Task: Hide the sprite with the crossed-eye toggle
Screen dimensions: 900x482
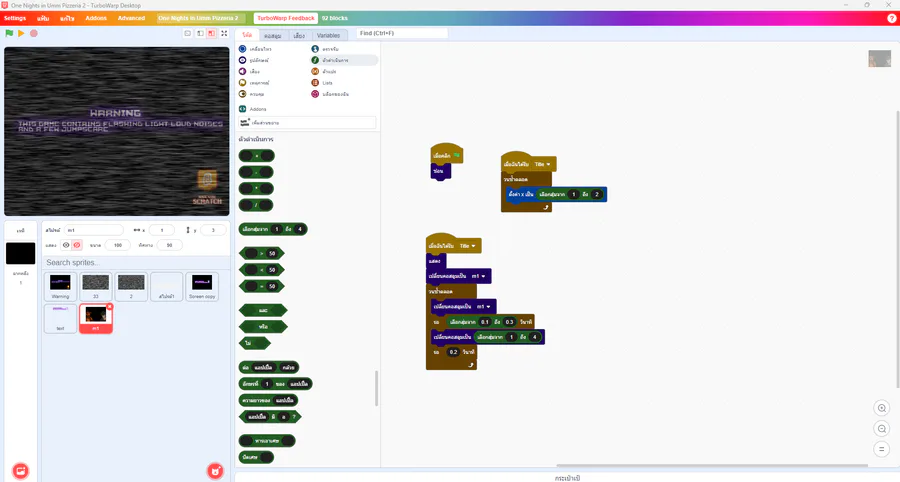Action: click(x=77, y=245)
